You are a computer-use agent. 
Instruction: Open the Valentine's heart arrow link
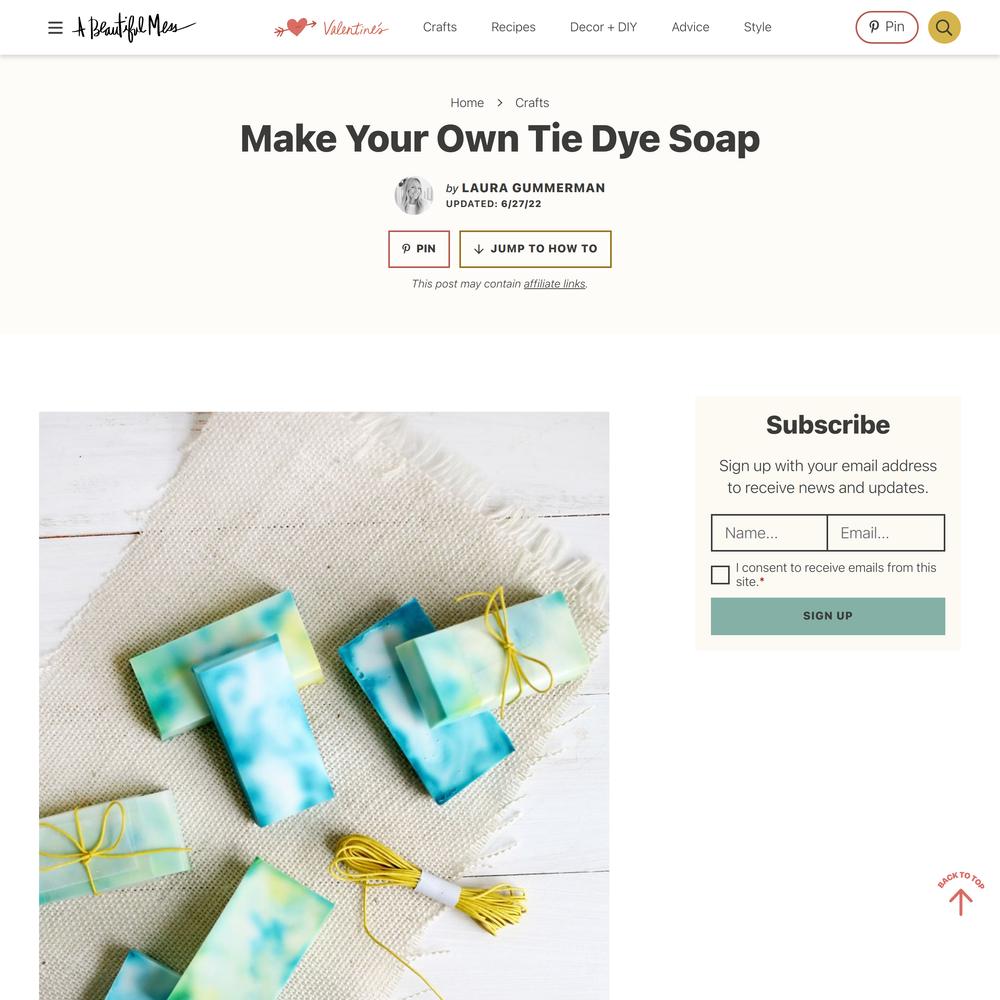[331, 27]
